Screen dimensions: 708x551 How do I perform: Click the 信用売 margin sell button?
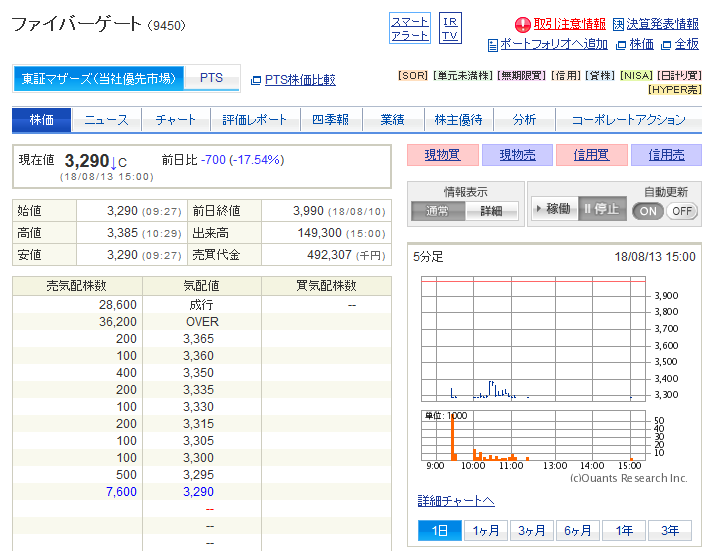[666, 155]
